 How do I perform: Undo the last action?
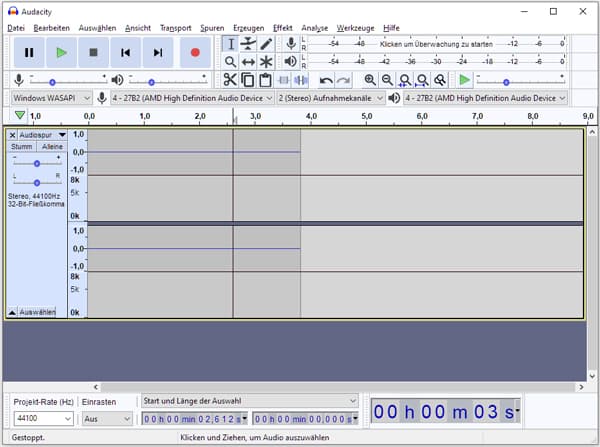[326, 80]
